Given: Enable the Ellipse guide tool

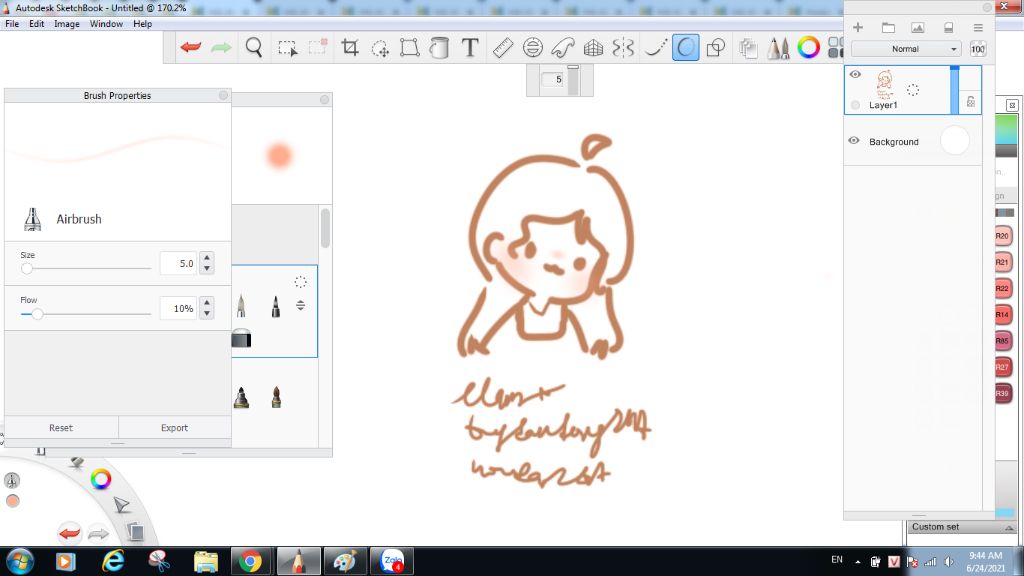Looking at the screenshot, I should 533,47.
